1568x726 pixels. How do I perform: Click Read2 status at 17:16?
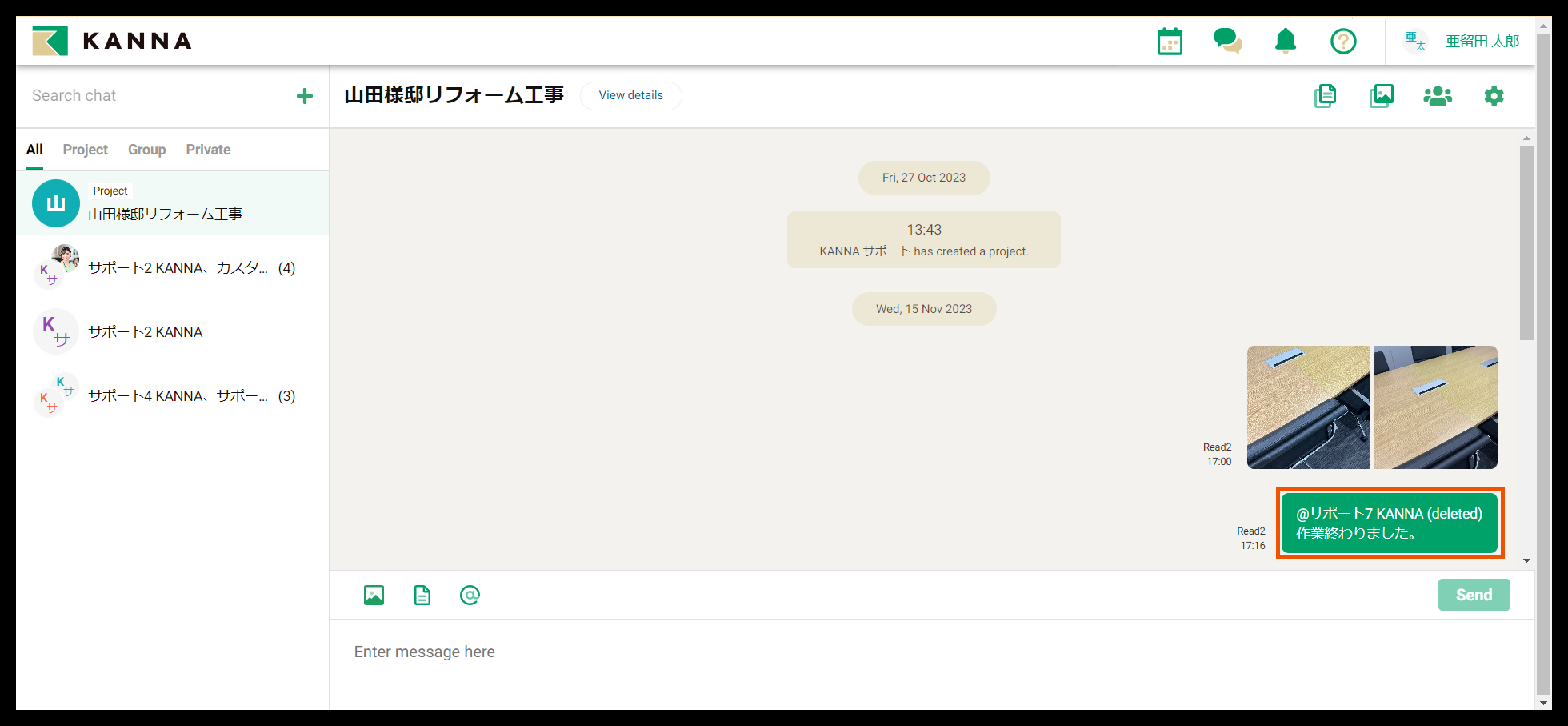coord(1251,531)
